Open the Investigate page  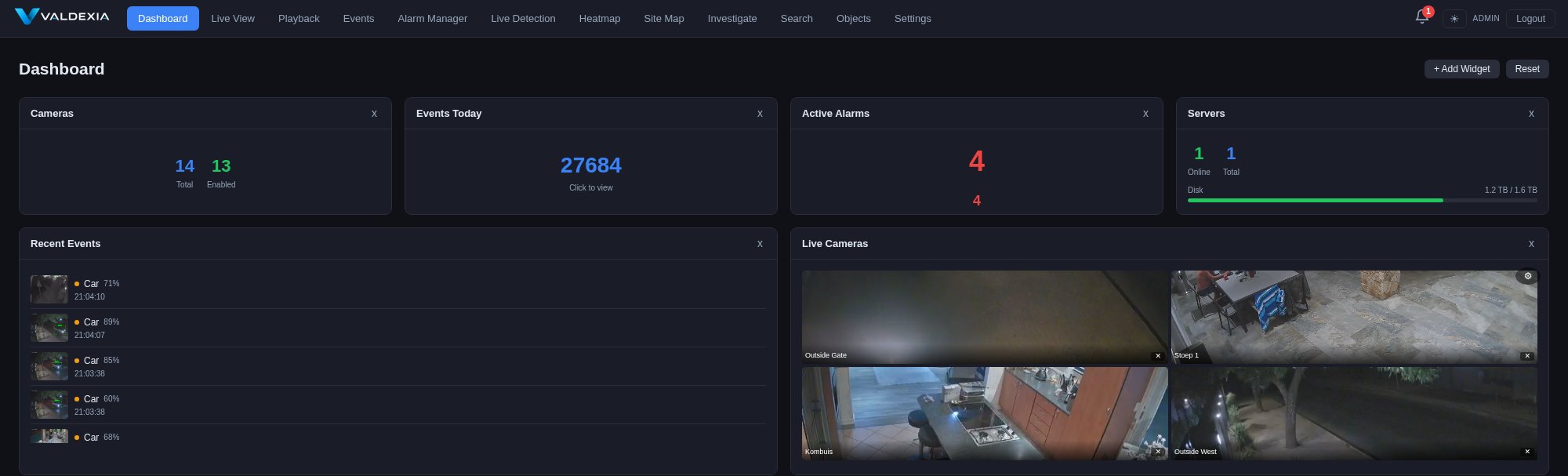pos(732,18)
